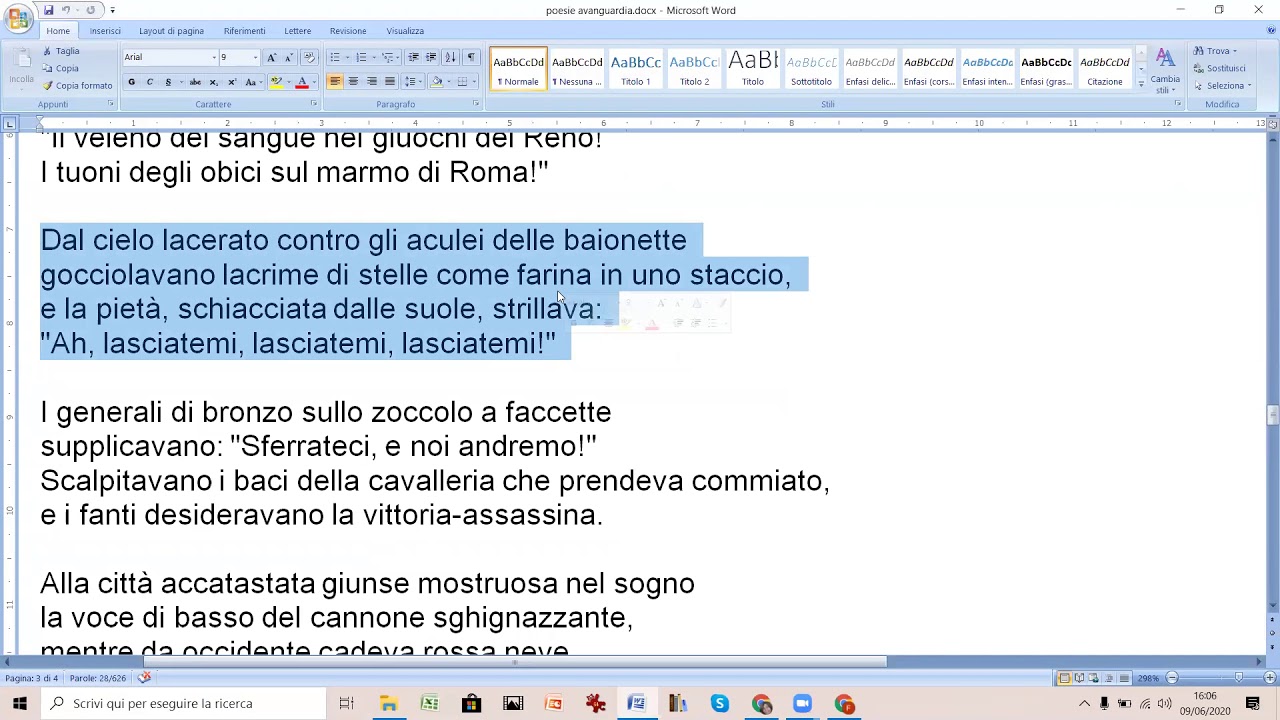This screenshot has width=1280, height=720.
Task: Click the subscript x₂ icon
Action: pyautogui.click(x=213, y=82)
